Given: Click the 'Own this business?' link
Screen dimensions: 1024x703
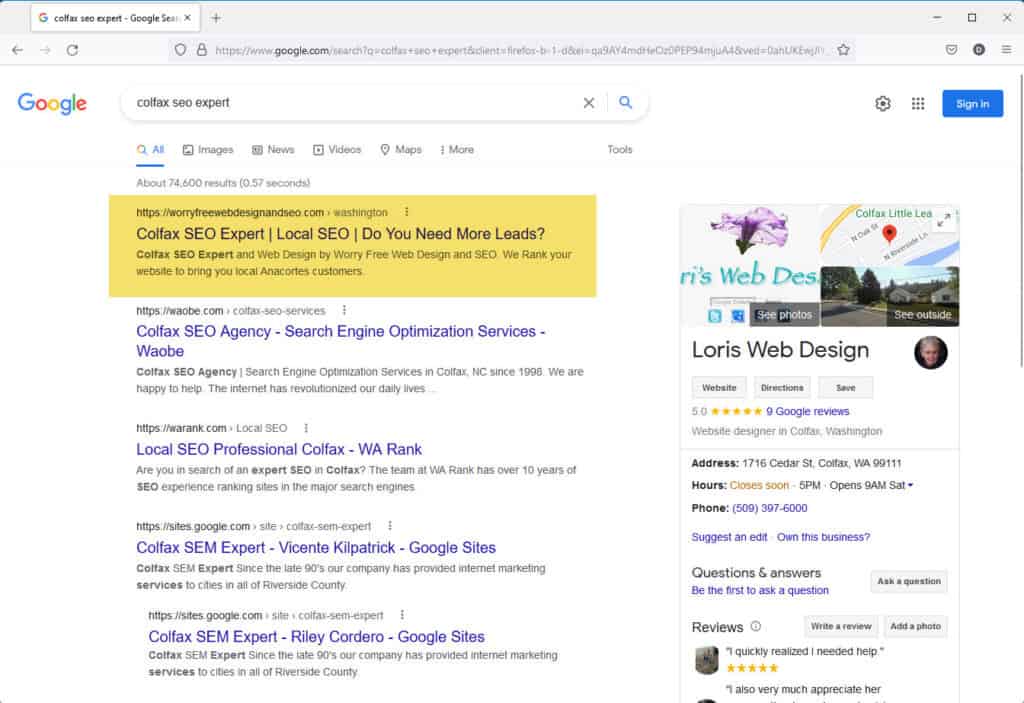Looking at the screenshot, I should [x=823, y=536].
